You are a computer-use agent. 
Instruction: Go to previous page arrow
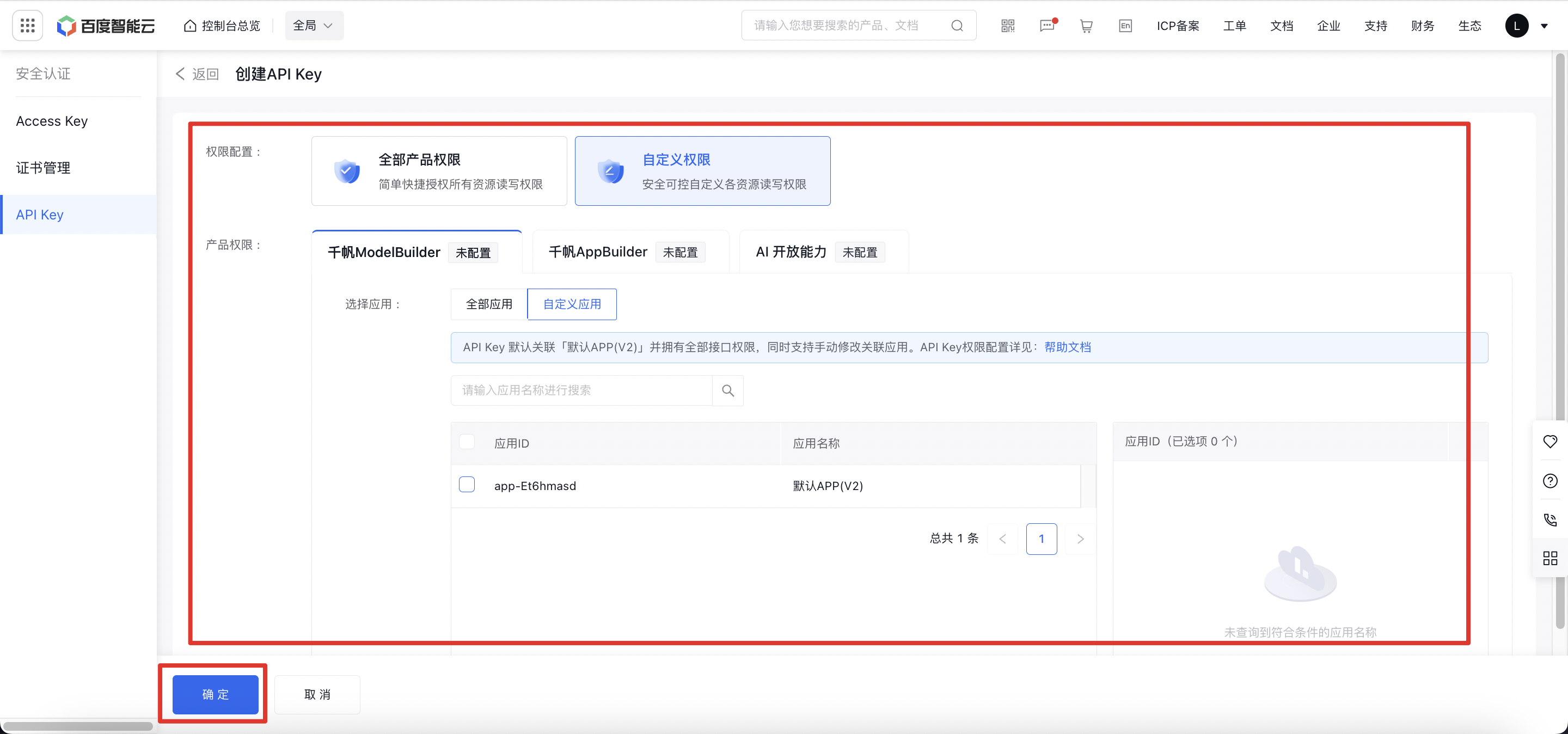[x=1002, y=539]
